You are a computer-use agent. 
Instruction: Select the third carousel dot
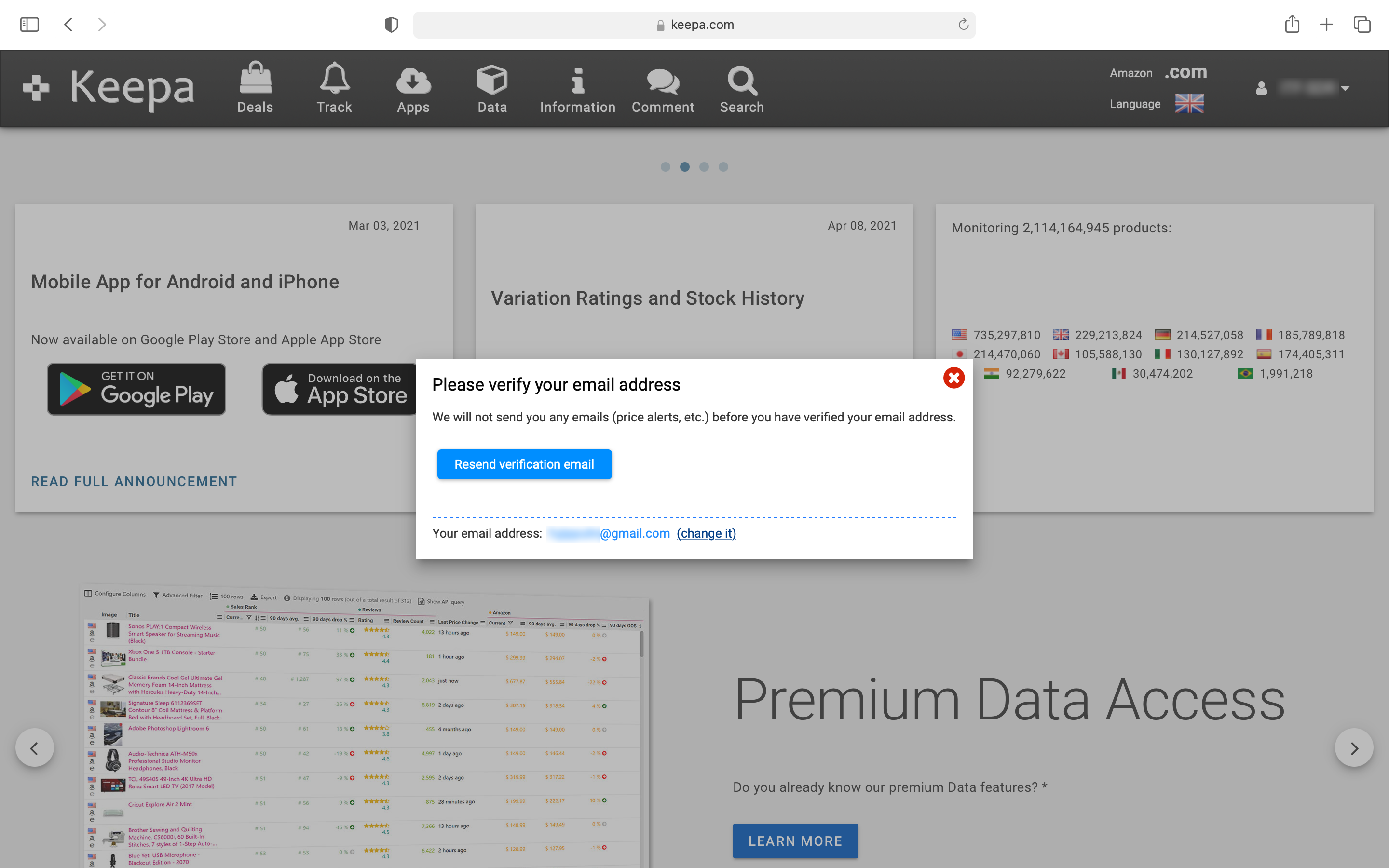704,167
